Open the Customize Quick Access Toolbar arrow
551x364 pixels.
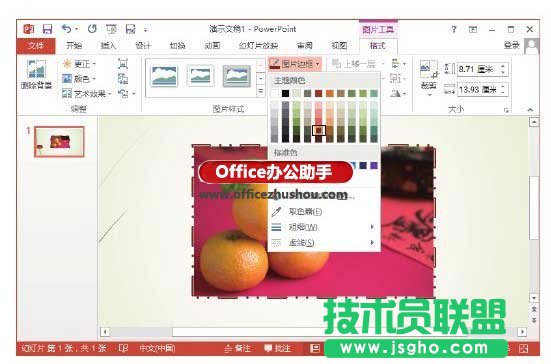click(145, 30)
